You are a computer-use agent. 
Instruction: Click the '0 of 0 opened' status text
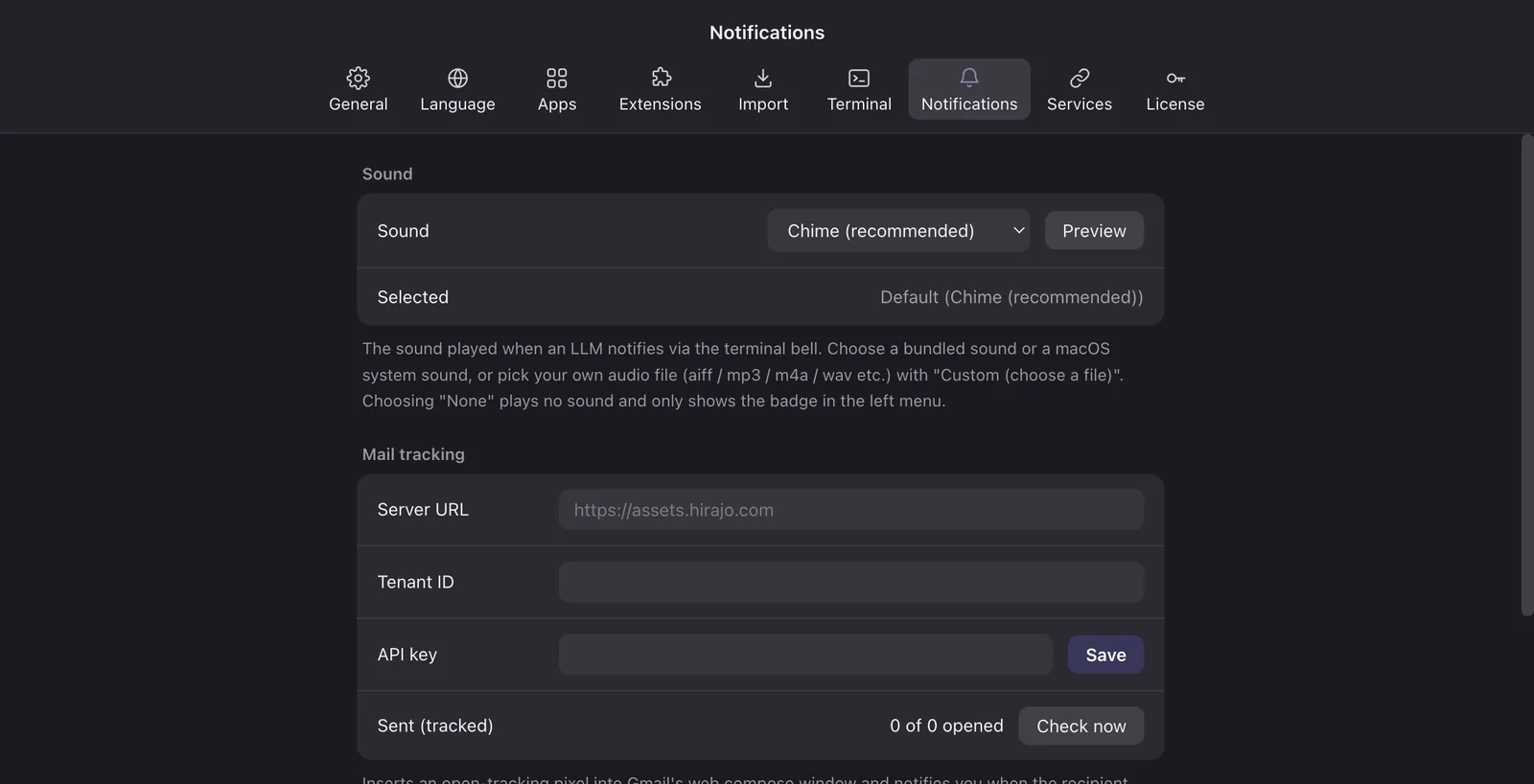click(946, 726)
